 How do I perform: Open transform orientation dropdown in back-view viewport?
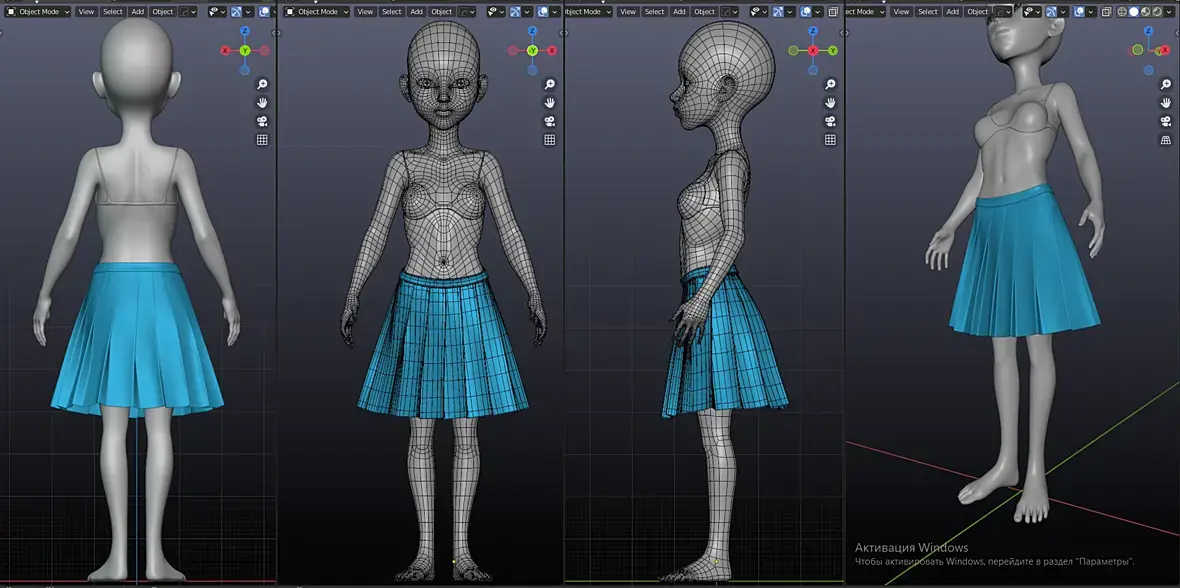pyautogui.click(x=188, y=11)
